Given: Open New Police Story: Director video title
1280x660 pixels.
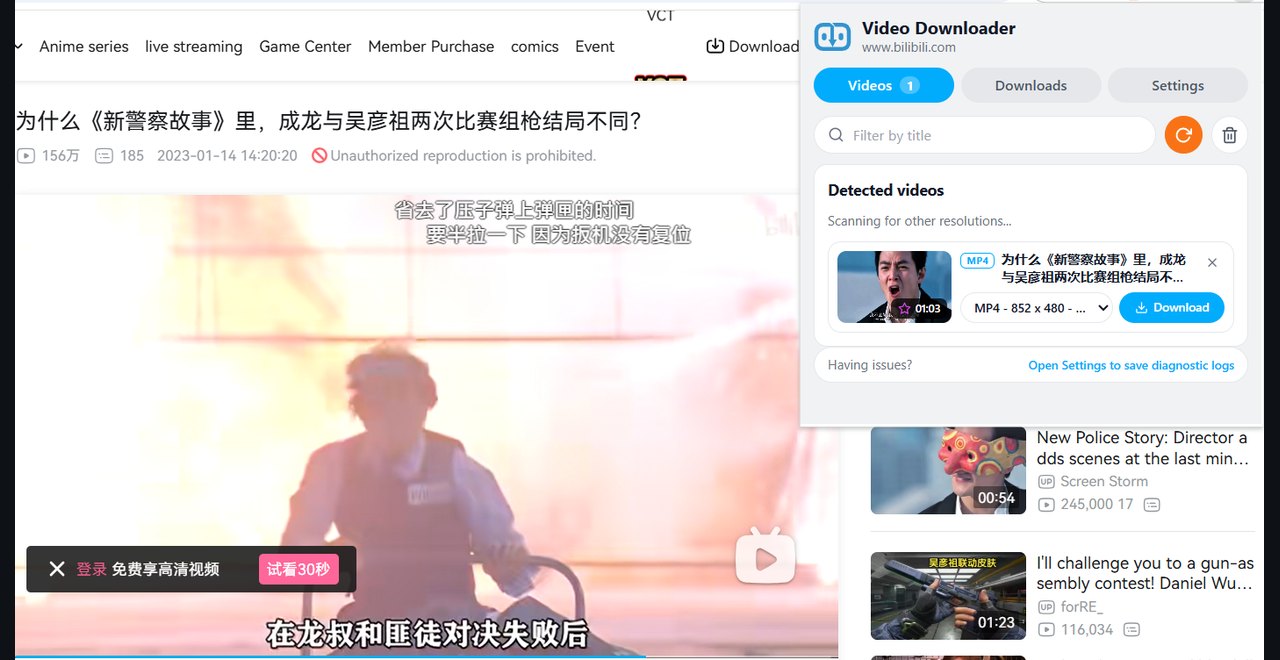Looking at the screenshot, I should 1142,448.
